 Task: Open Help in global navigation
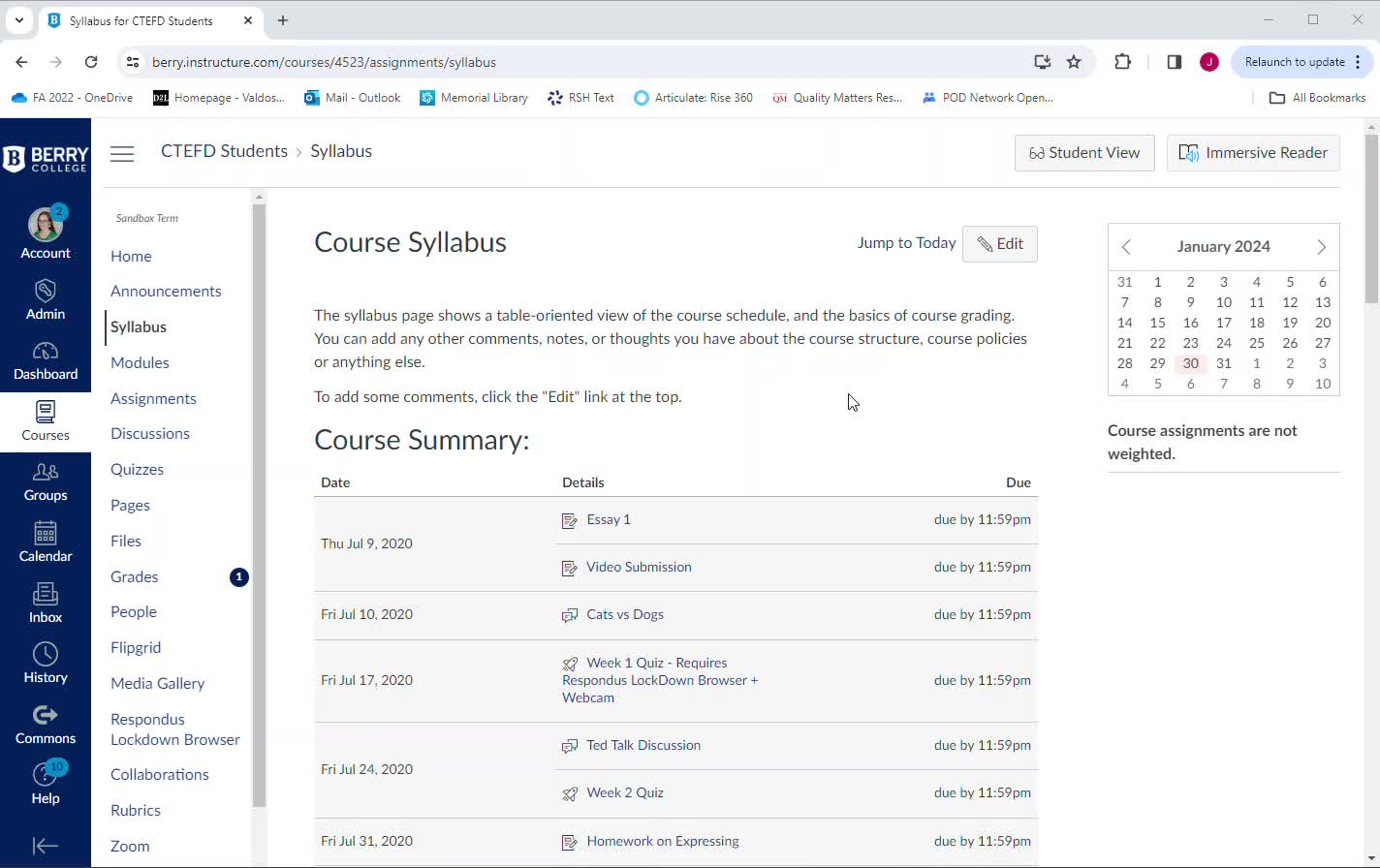(46, 785)
